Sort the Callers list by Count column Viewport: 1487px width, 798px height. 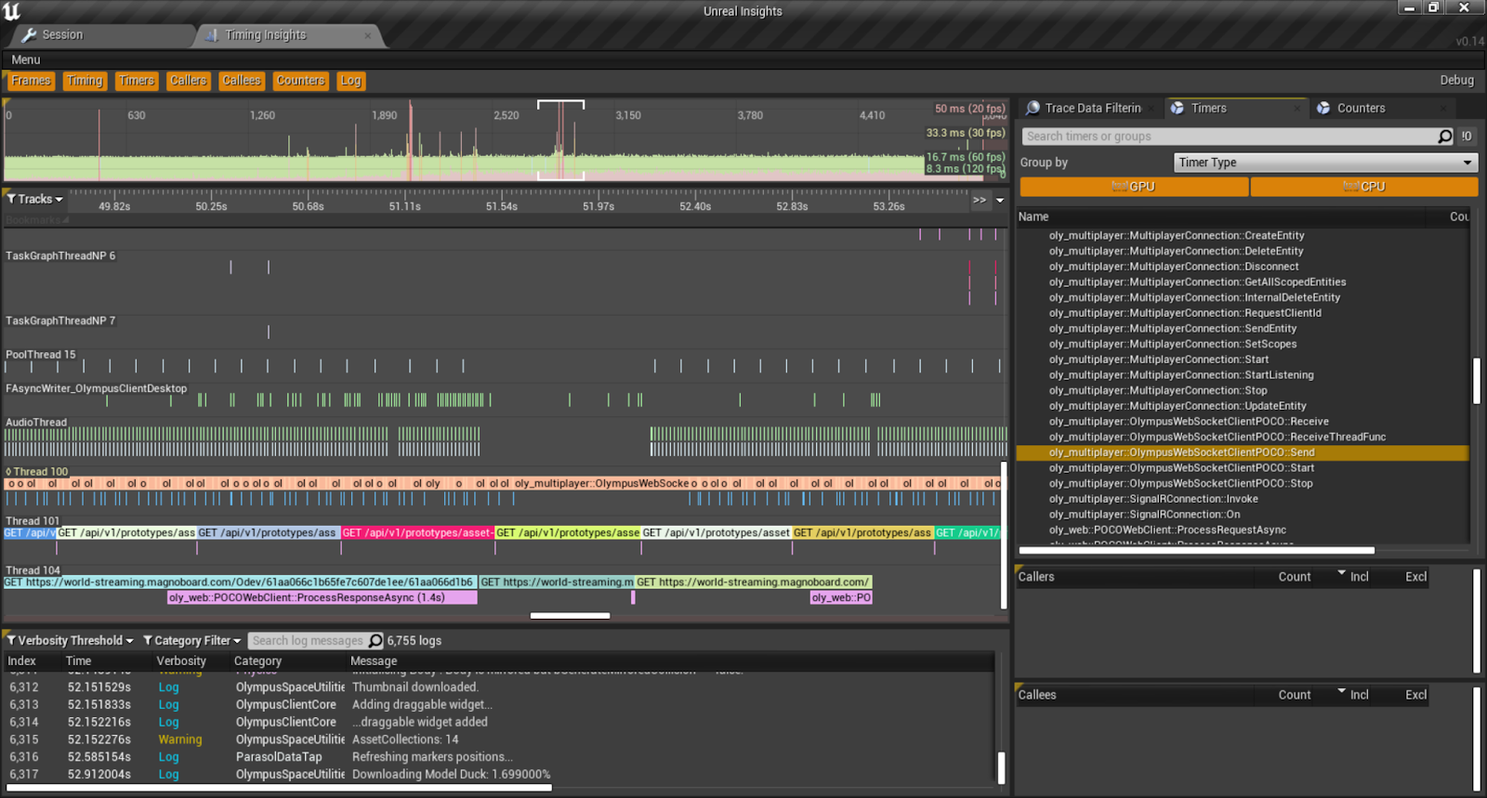tap(1294, 577)
